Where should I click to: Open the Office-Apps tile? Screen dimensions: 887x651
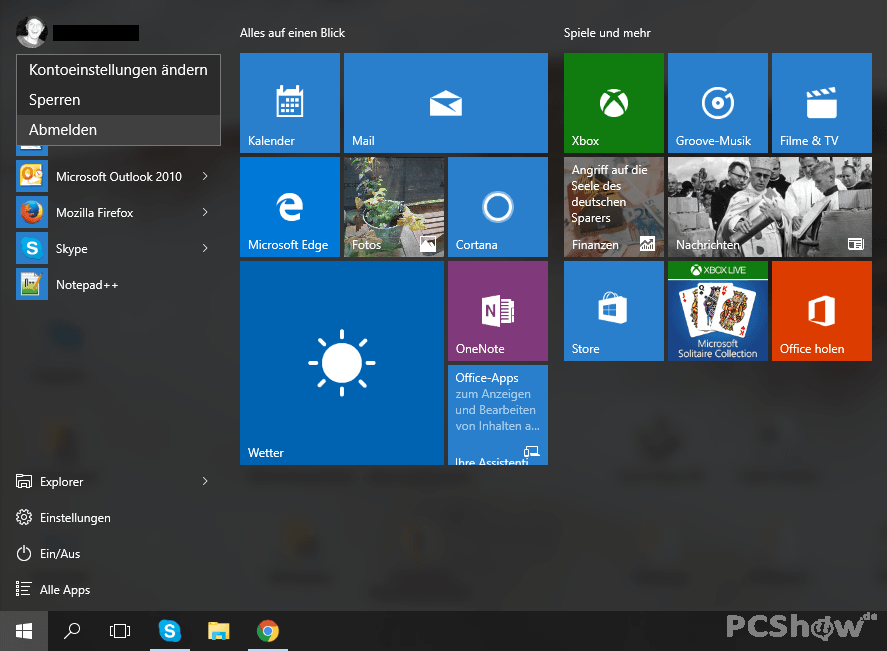click(x=498, y=415)
